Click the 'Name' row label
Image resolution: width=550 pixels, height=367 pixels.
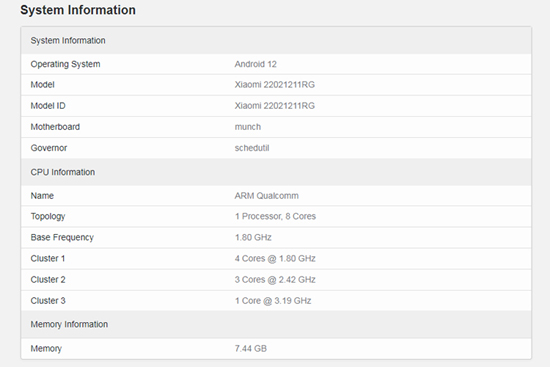click(42, 196)
